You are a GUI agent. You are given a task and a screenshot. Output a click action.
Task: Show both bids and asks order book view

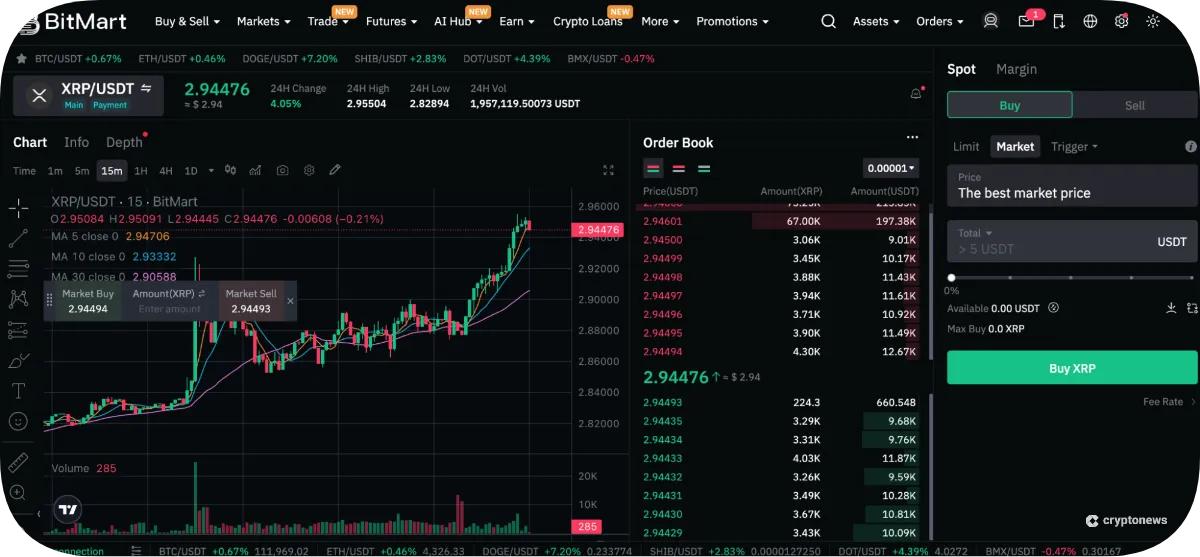(653, 169)
